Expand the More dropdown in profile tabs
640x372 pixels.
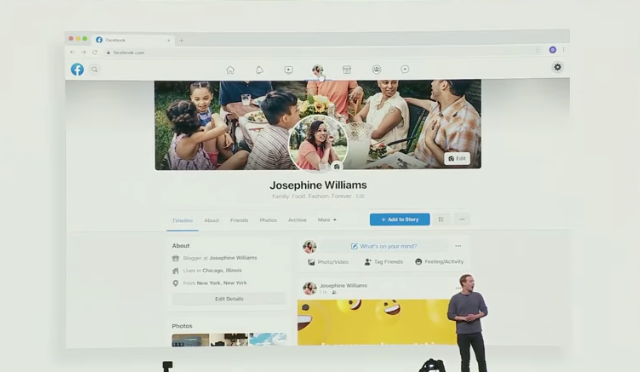click(327, 220)
